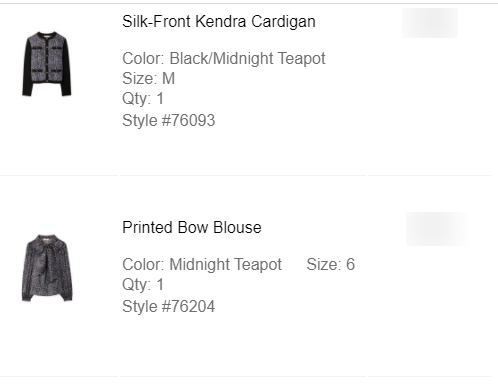Click the Silk-Front Kendra Cardigan title
The image size is (498, 391).
point(219,22)
